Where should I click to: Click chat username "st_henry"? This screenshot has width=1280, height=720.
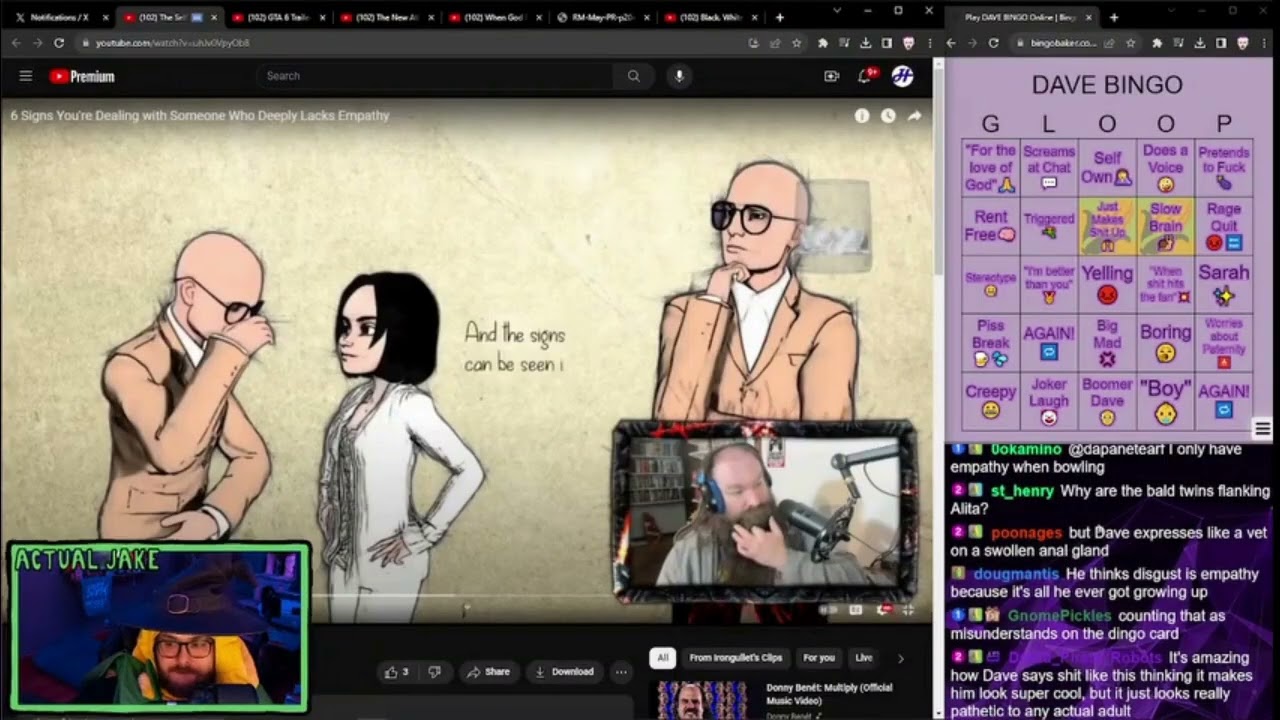click(x=1022, y=491)
